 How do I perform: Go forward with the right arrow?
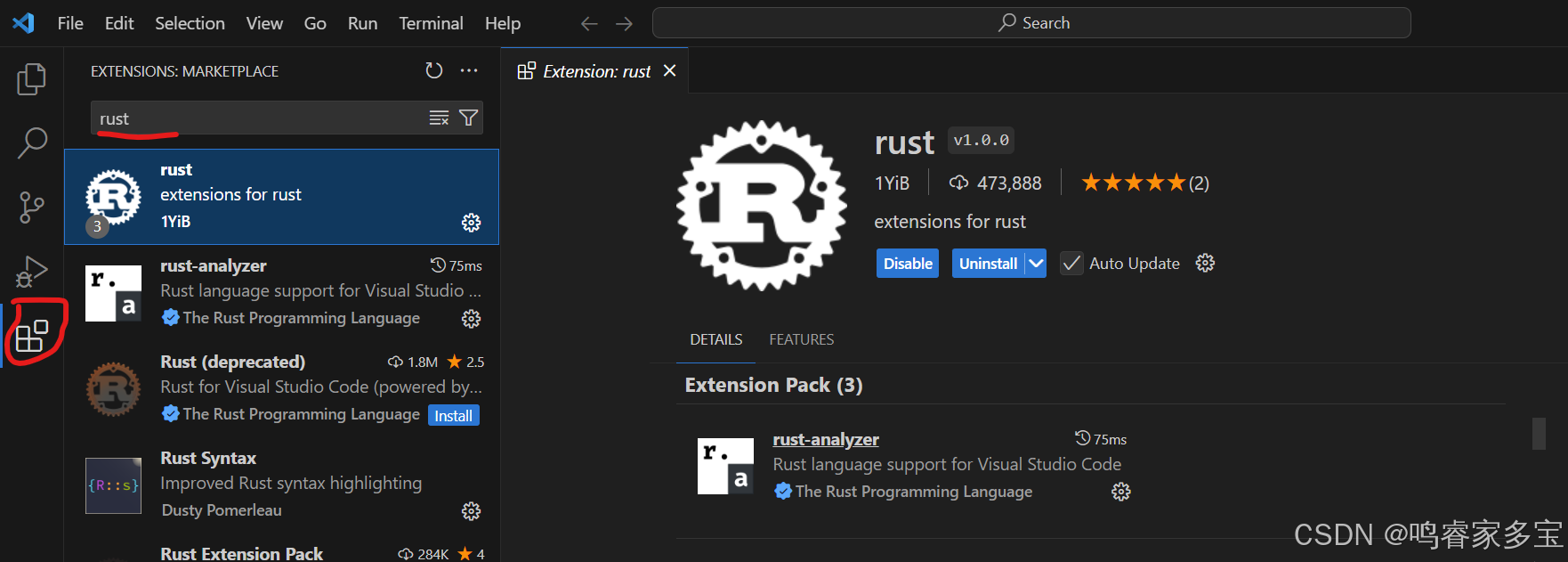624,24
